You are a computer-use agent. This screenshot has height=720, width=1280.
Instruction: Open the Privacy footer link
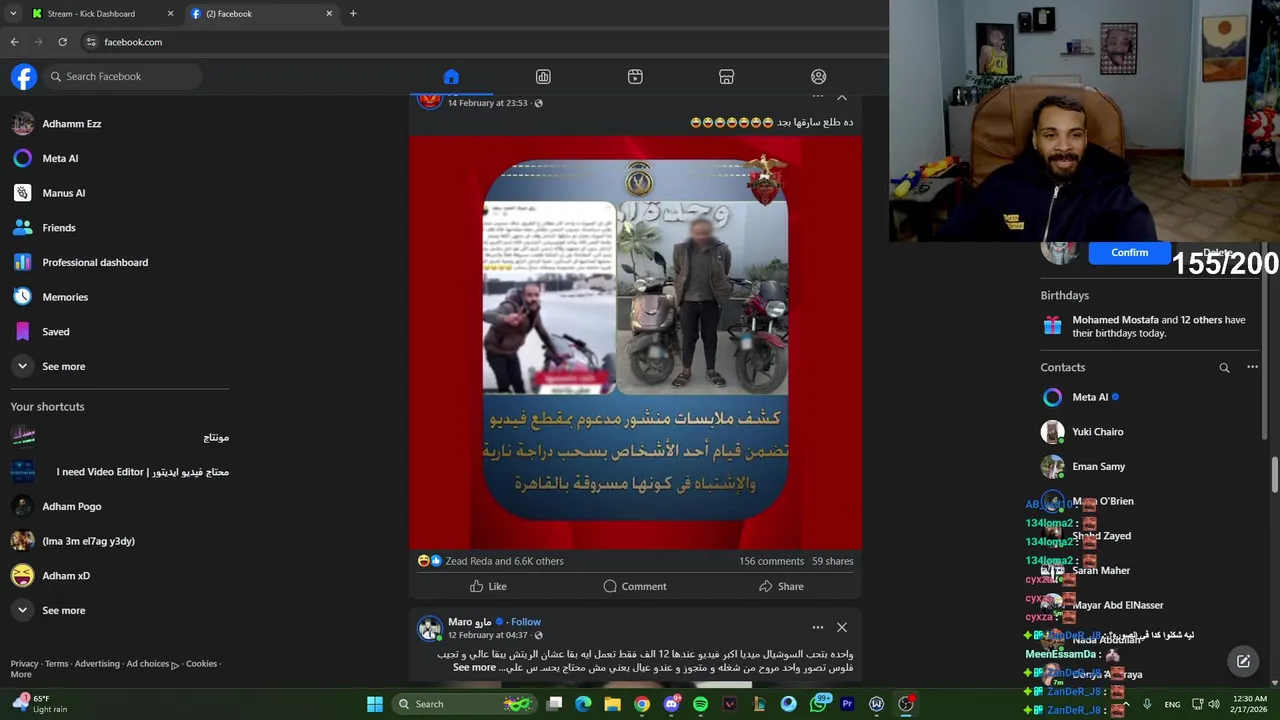pyautogui.click(x=24, y=663)
